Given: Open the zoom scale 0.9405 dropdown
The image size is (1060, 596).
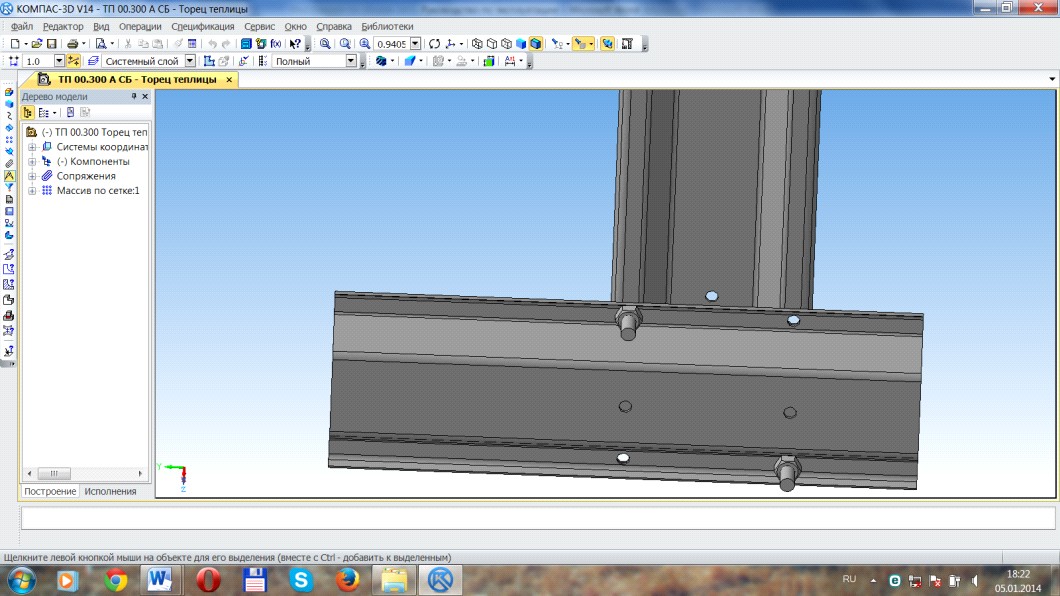Looking at the screenshot, I should (415, 44).
